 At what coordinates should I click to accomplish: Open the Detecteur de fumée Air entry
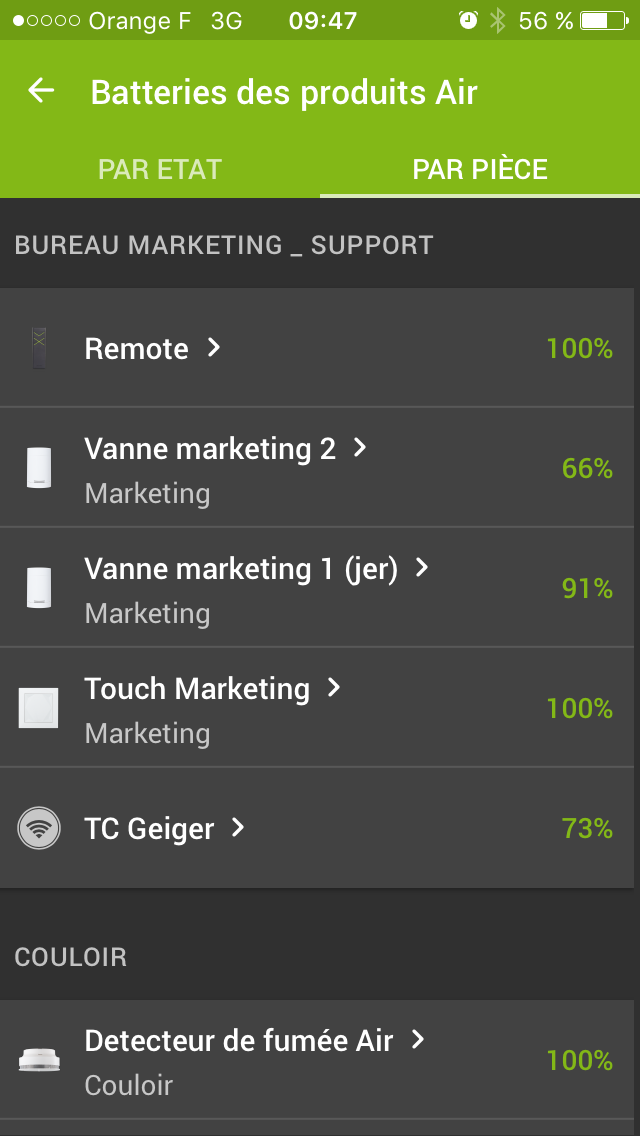(239, 1041)
